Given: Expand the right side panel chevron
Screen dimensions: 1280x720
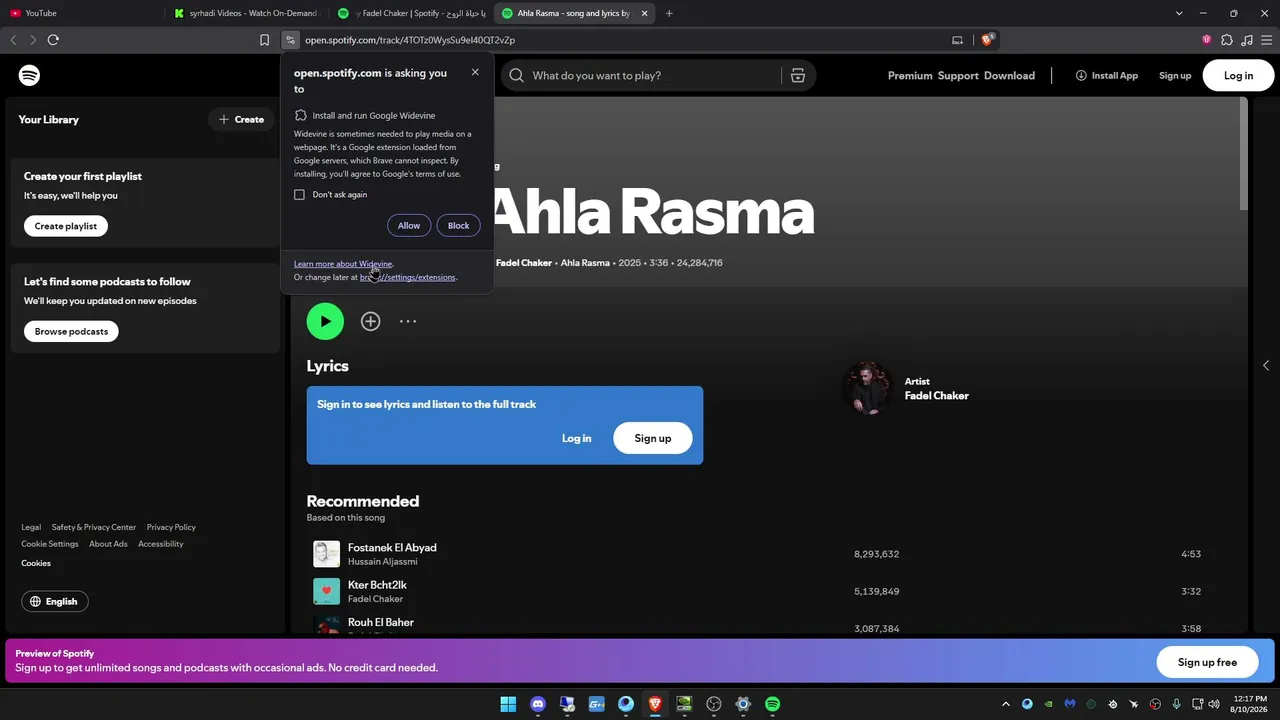Looking at the screenshot, I should point(1266,365).
